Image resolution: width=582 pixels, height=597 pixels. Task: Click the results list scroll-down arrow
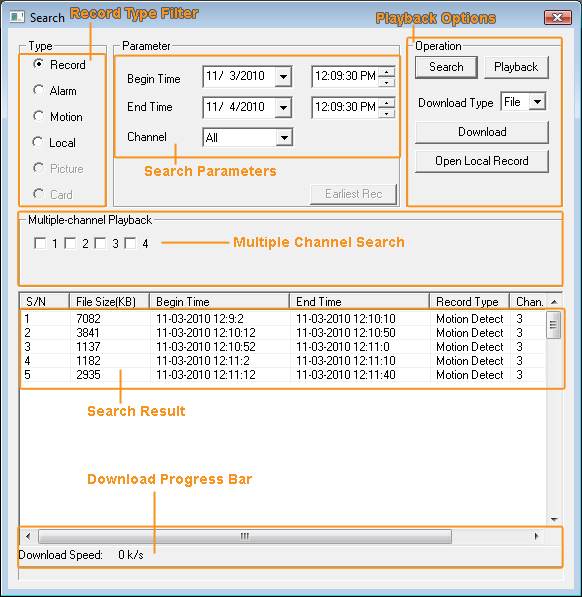tap(554, 520)
